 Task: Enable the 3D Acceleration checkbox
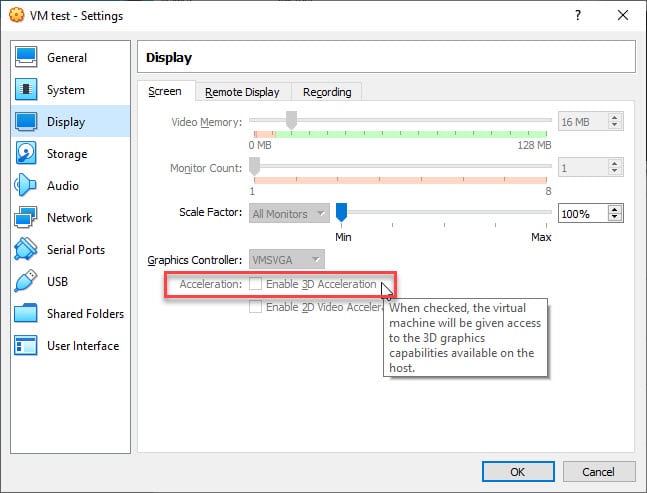pyautogui.click(x=255, y=284)
